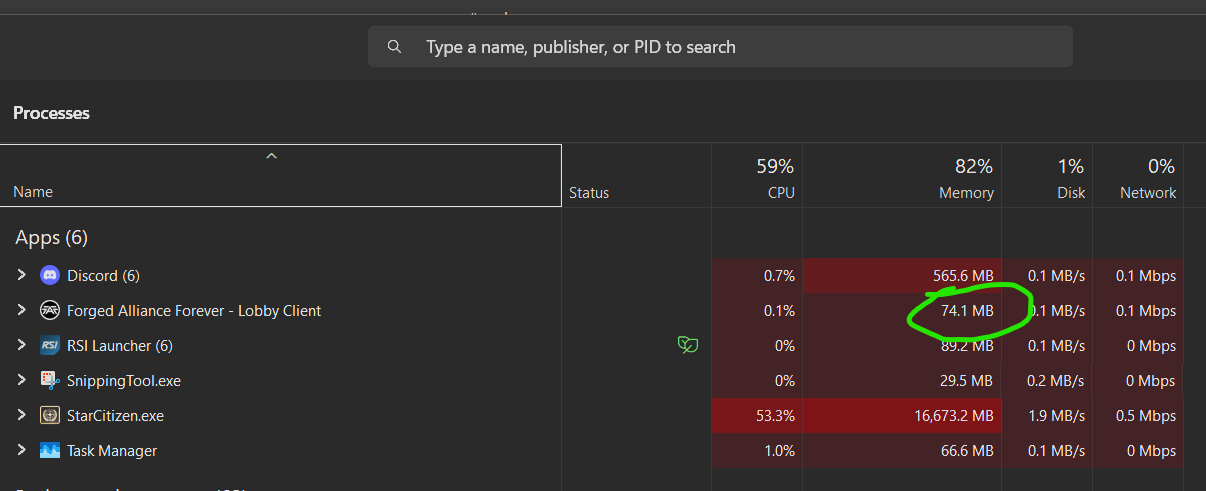Click the Forged Alliance Forever icon
This screenshot has width=1206, height=491.
[50, 310]
